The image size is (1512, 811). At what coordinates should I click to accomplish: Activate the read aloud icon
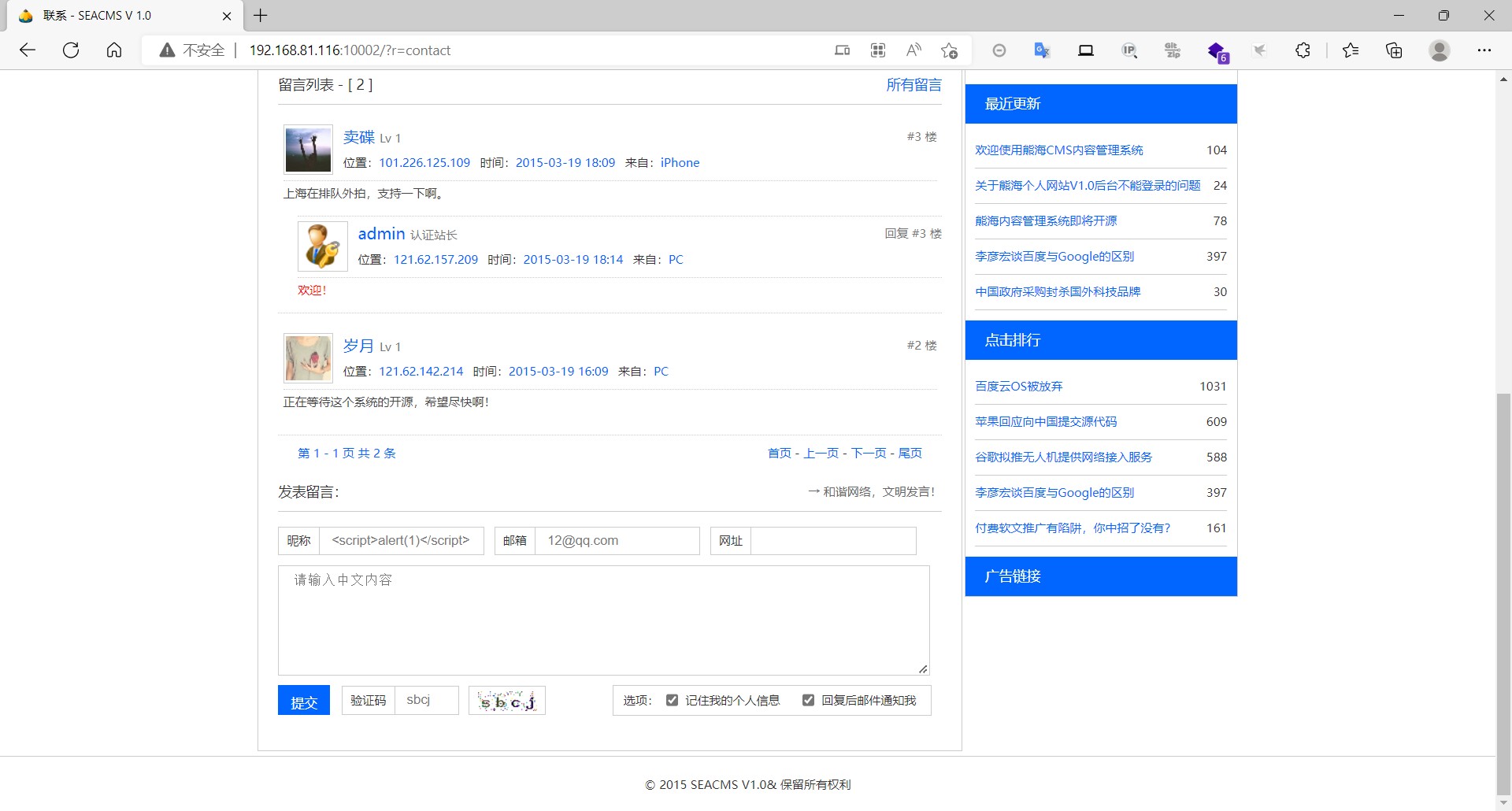click(913, 50)
